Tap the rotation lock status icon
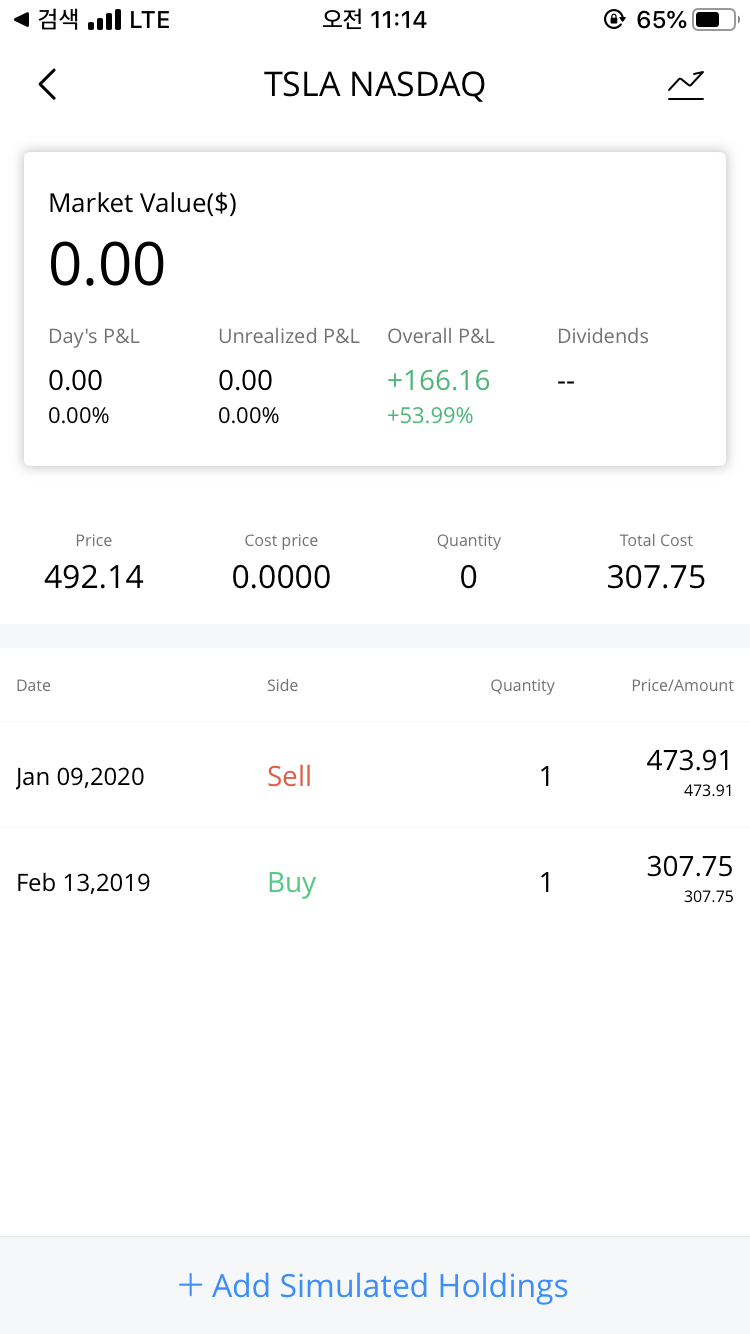 tap(614, 20)
